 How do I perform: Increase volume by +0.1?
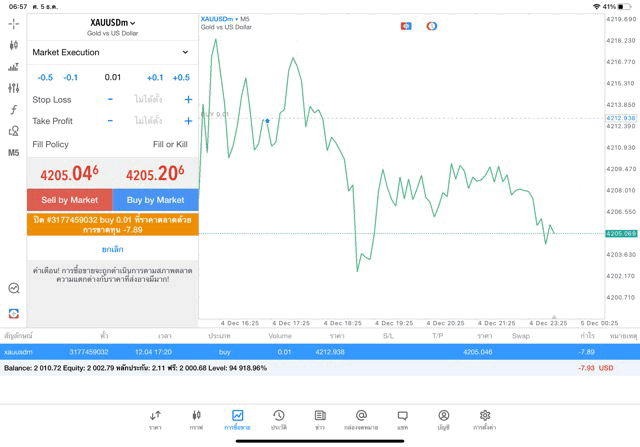[x=155, y=77]
